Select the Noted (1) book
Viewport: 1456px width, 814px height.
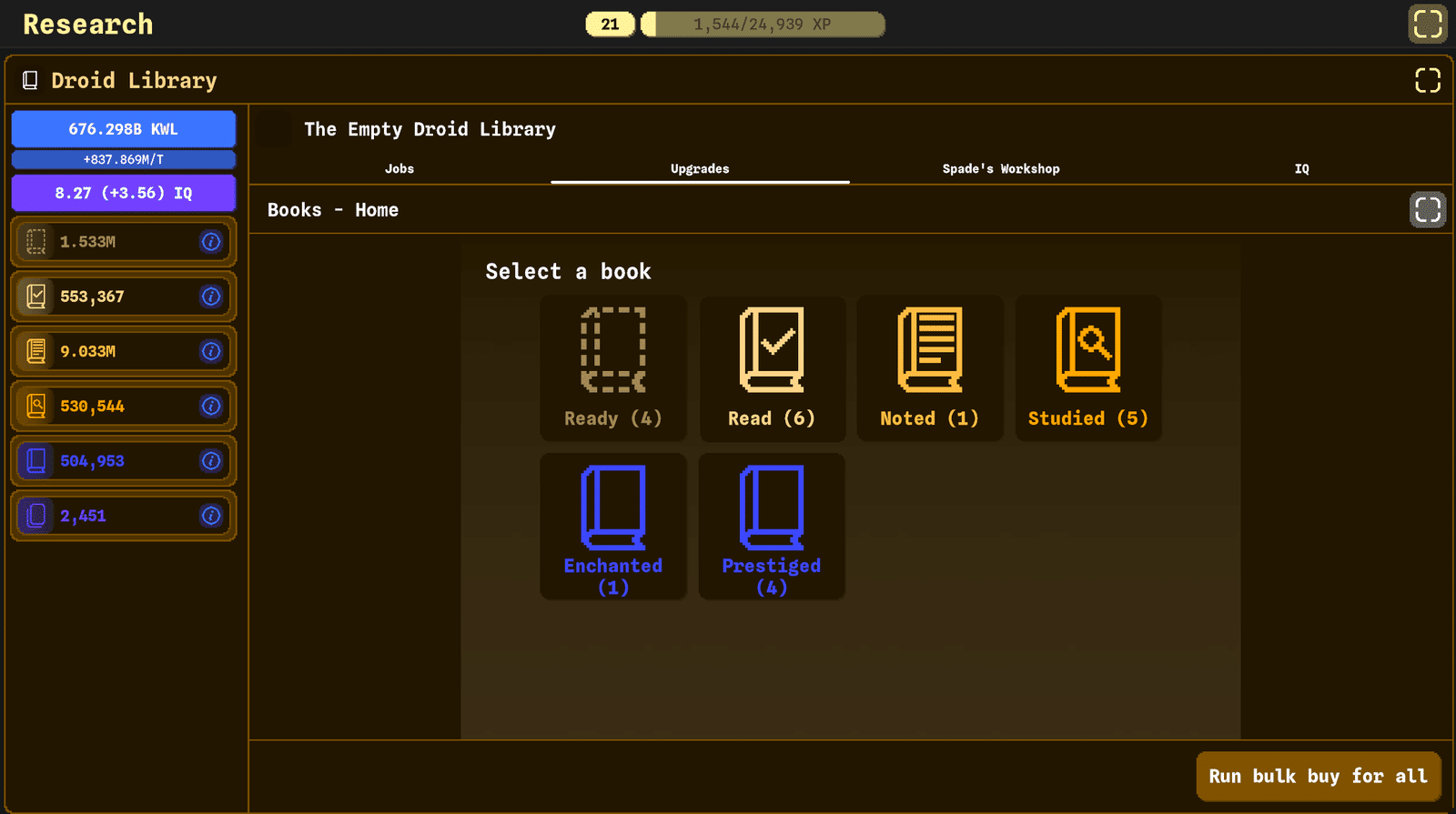coord(930,368)
